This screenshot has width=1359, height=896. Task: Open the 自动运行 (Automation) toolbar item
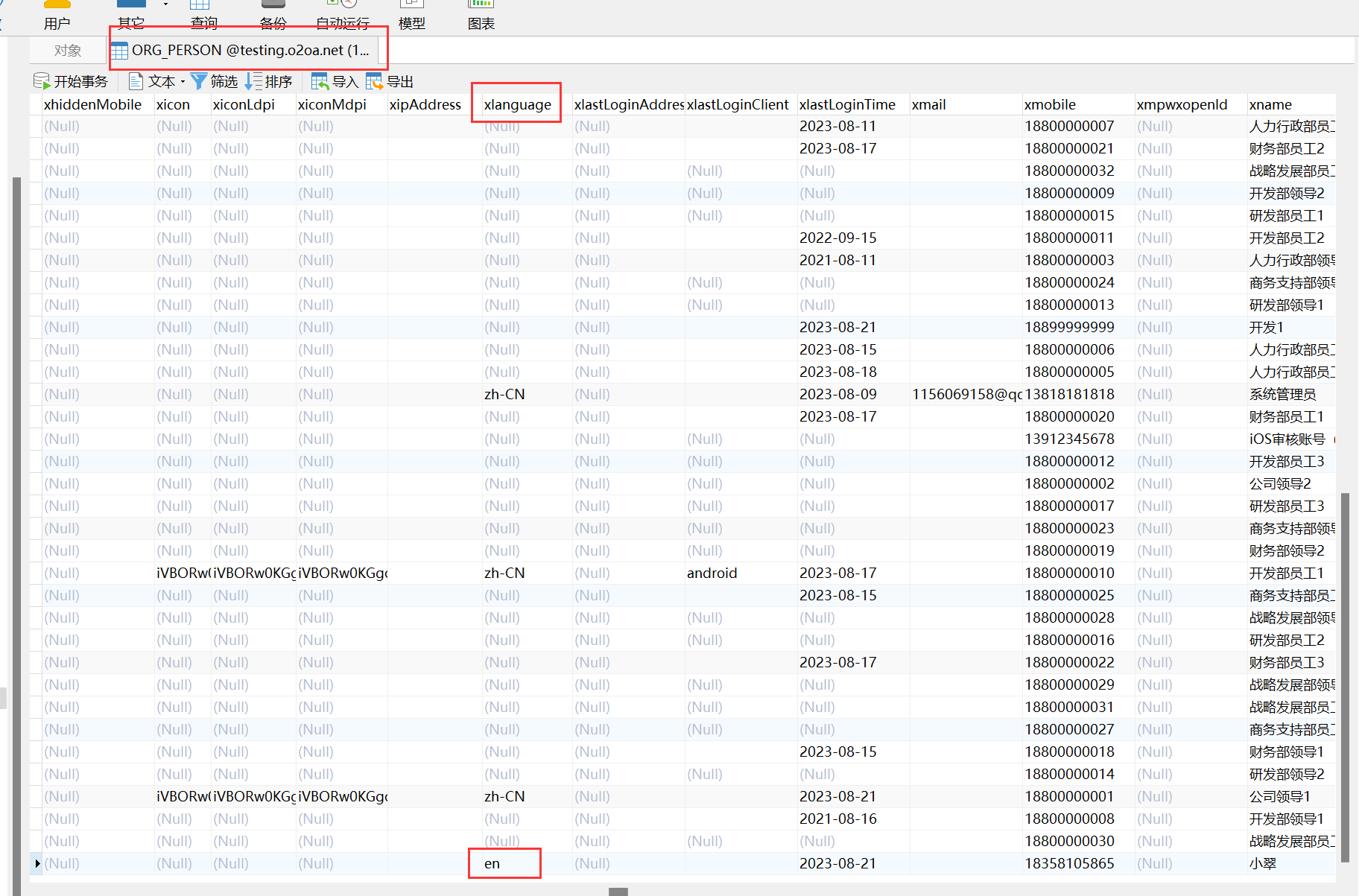coord(342,15)
